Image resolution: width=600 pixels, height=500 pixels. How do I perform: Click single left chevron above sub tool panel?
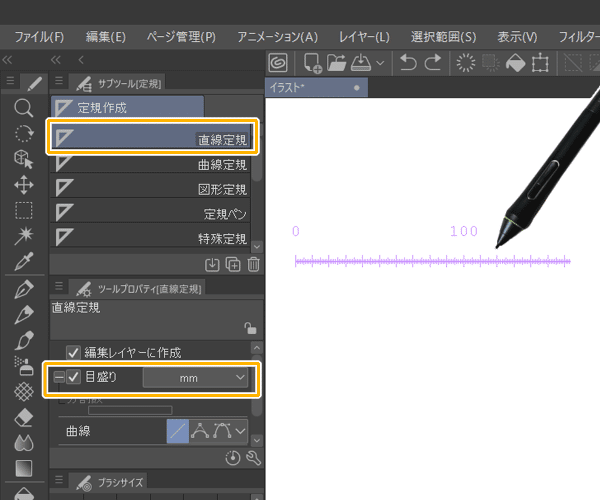click(x=81, y=60)
